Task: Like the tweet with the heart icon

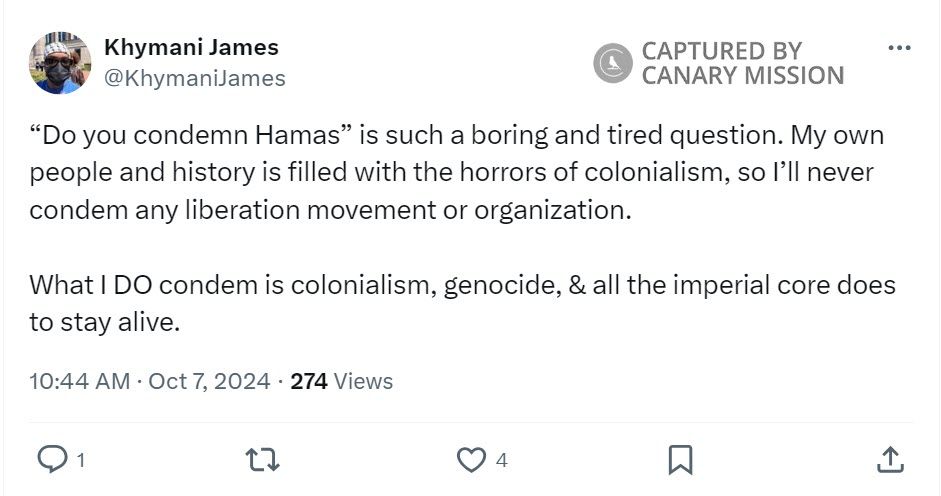Action: 471,459
